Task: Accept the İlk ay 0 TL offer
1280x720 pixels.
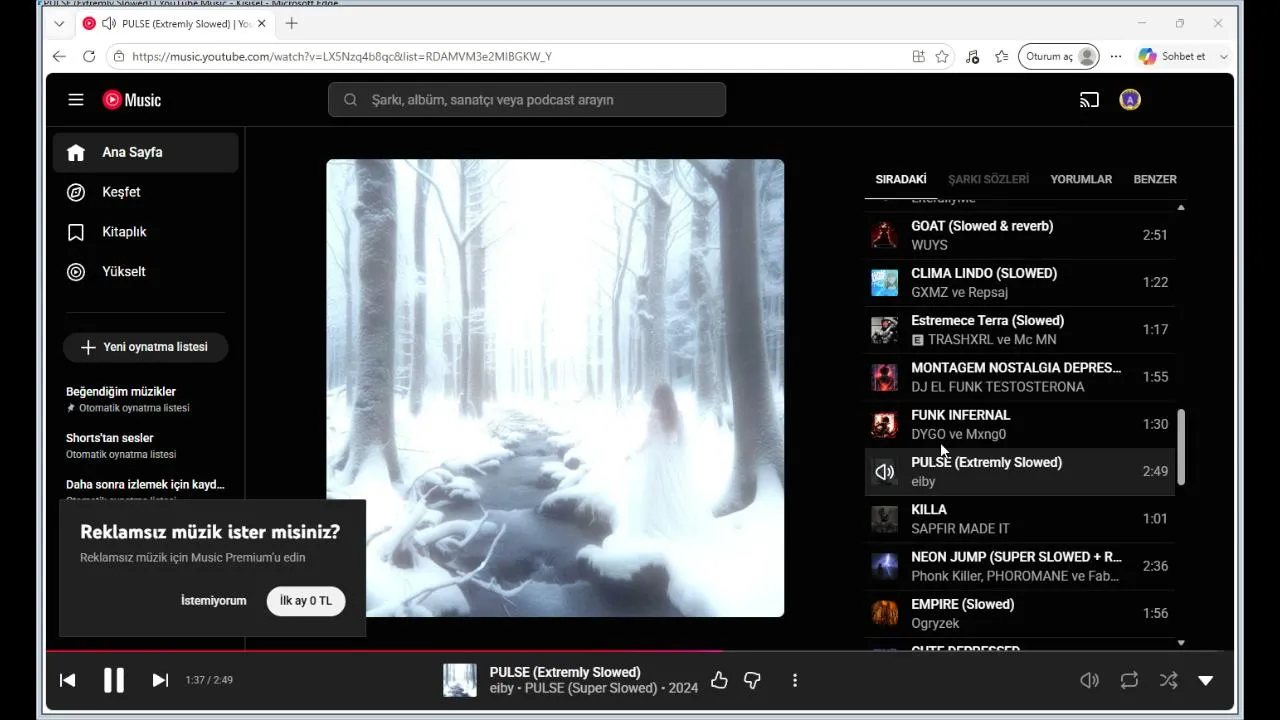Action: click(x=306, y=601)
